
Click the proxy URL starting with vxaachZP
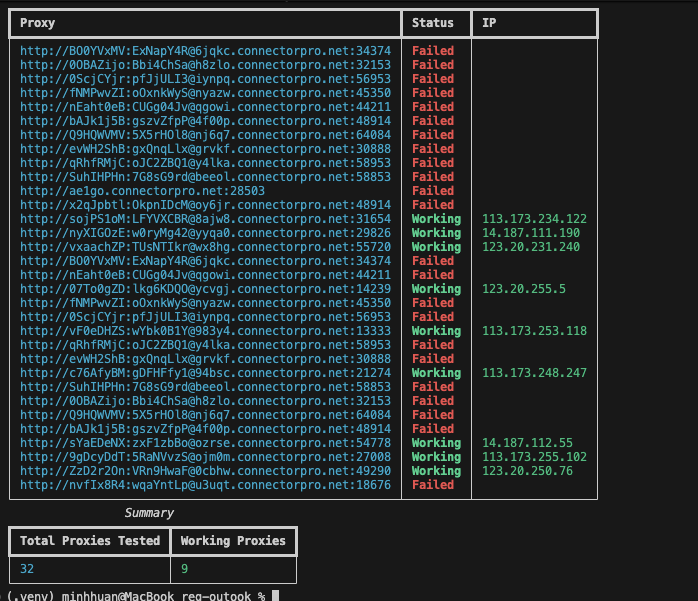[205, 247]
